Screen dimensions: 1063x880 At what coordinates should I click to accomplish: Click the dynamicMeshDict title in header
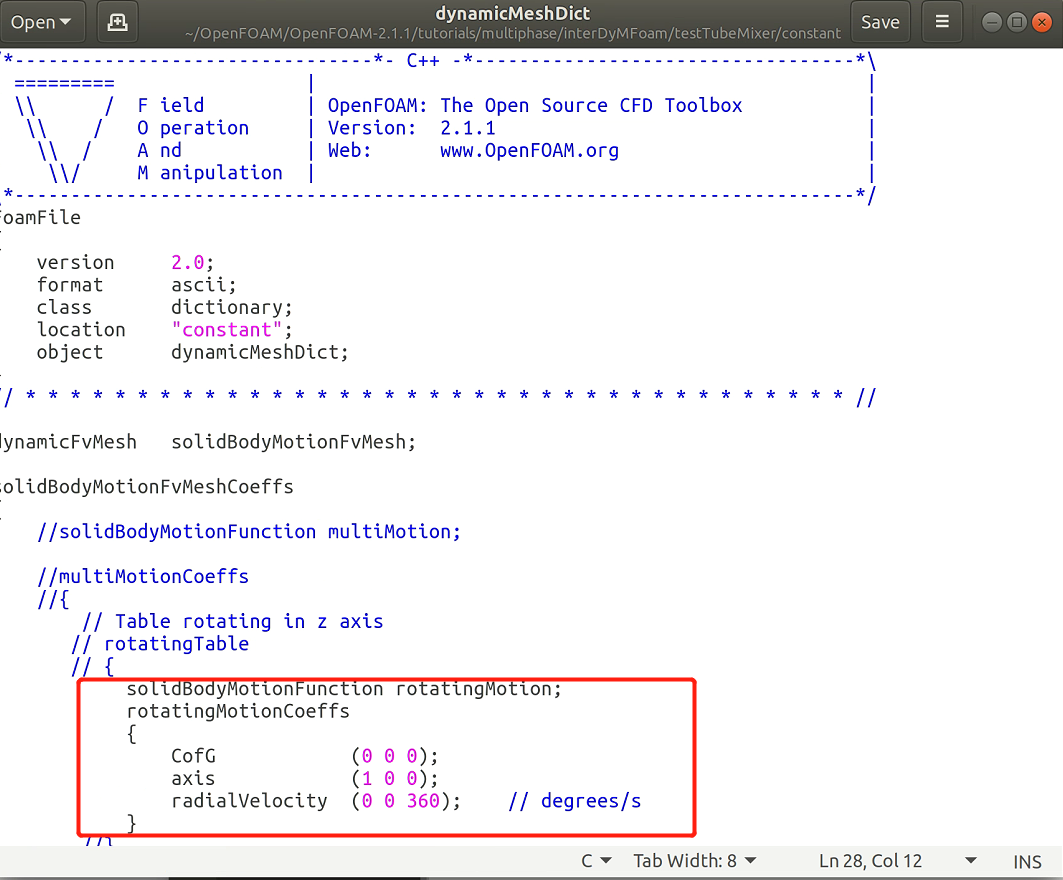coord(513,14)
